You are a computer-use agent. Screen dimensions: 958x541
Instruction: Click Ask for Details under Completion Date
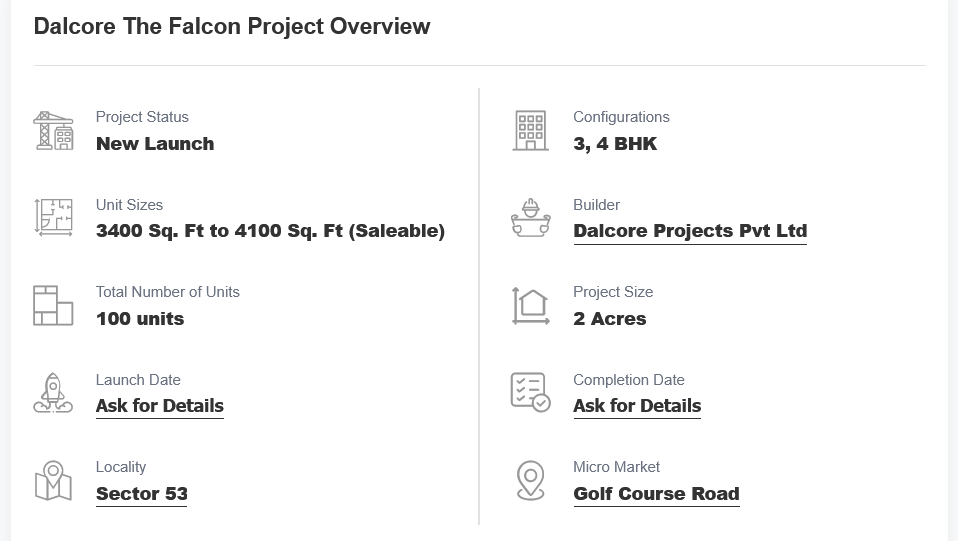(636, 406)
